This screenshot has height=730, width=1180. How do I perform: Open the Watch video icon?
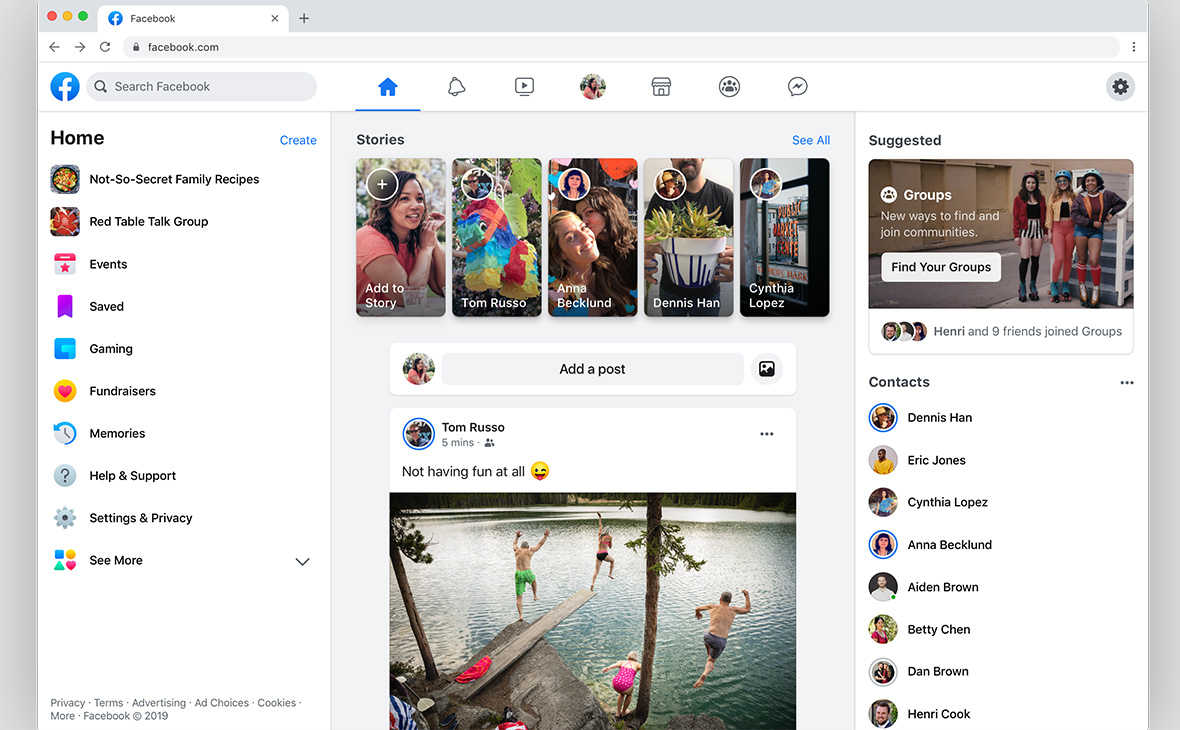pyautogui.click(x=524, y=87)
